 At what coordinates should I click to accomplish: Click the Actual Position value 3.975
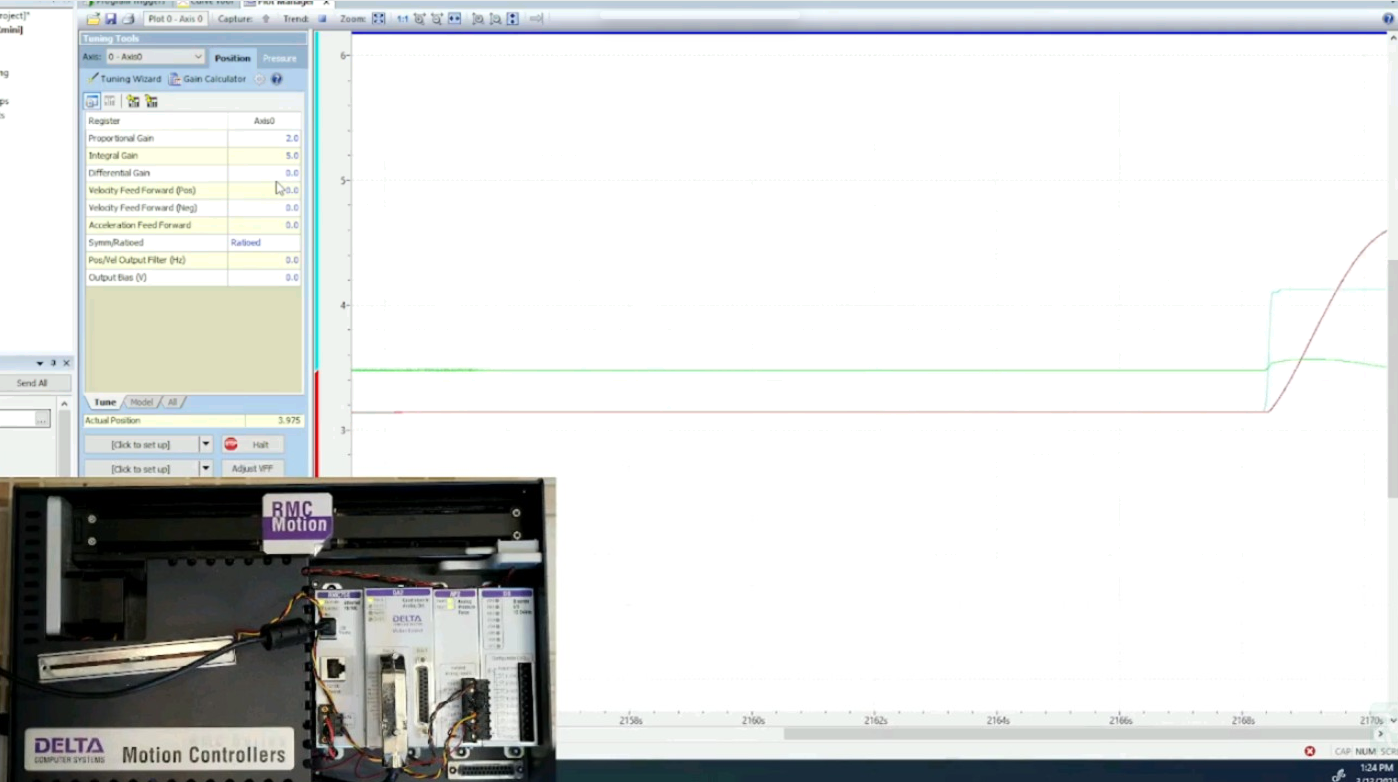point(274,420)
